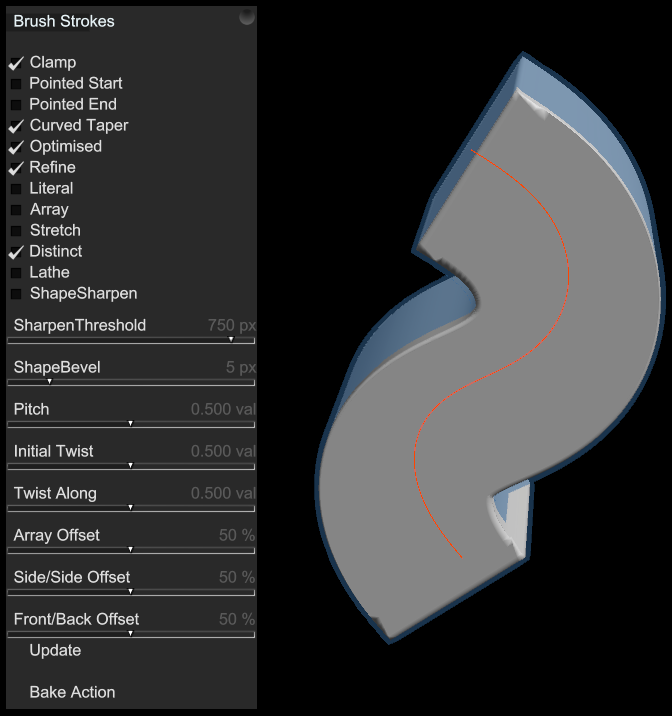Check the ShapeSharpen option
The width and height of the screenshot is (672, 716).
[x=16, y=294]
